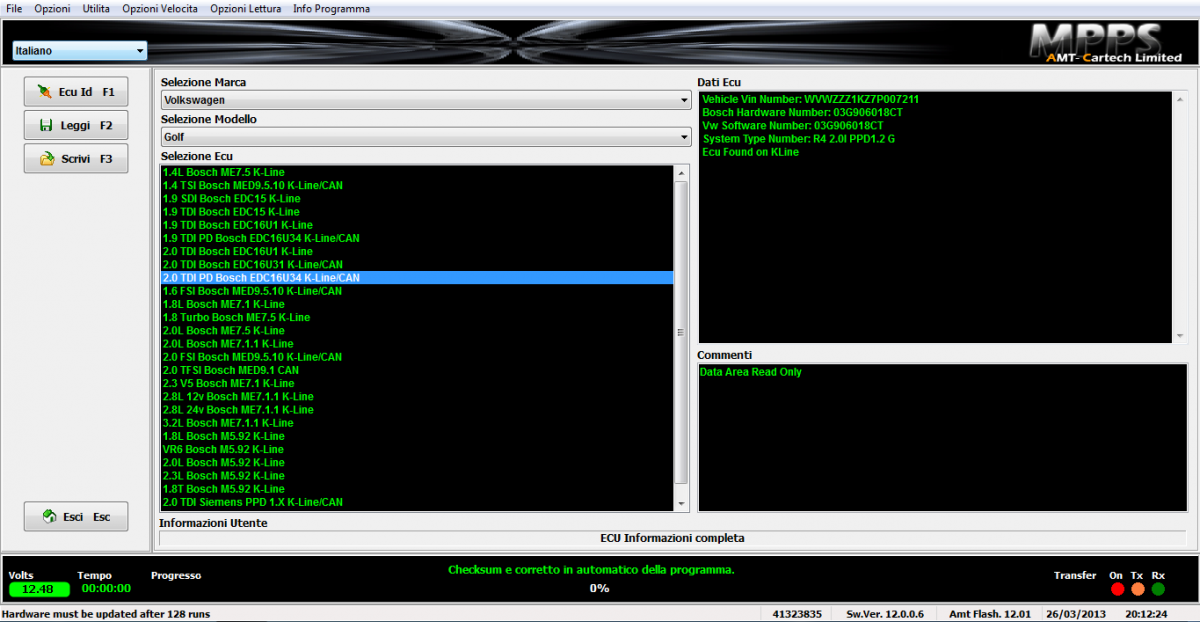Click the Dati Ecu scrollbar down arrow
Image resolution: width=1200 pixels, height=622 pixels.
pos(1180,336)
